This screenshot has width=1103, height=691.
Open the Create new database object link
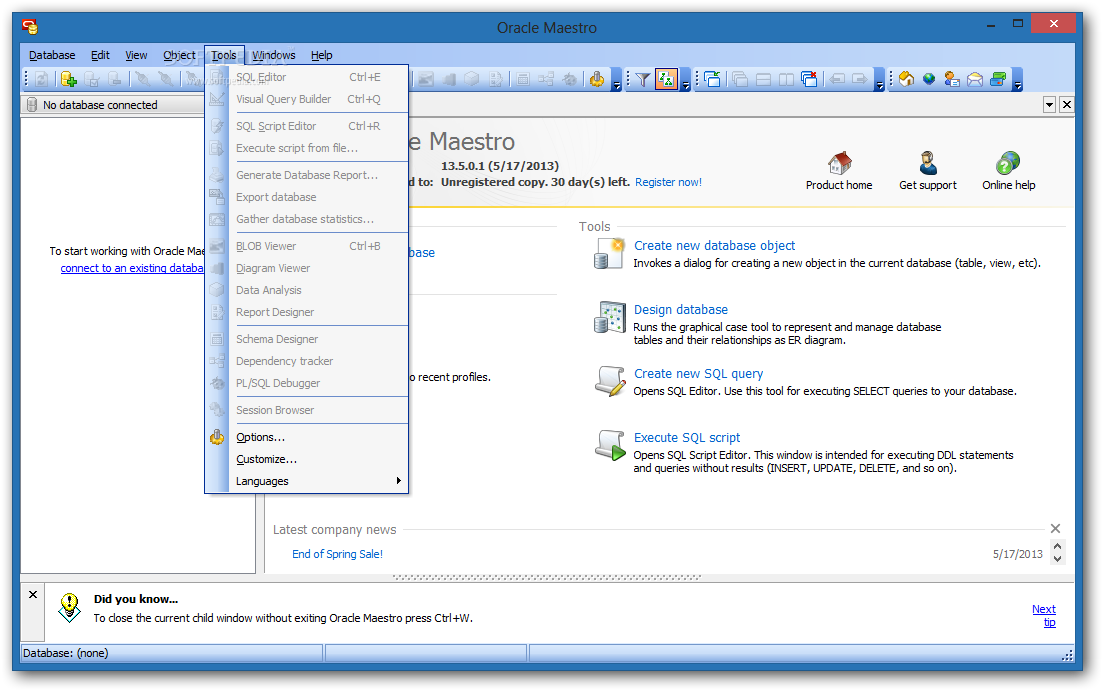click(x=714, y=246)
